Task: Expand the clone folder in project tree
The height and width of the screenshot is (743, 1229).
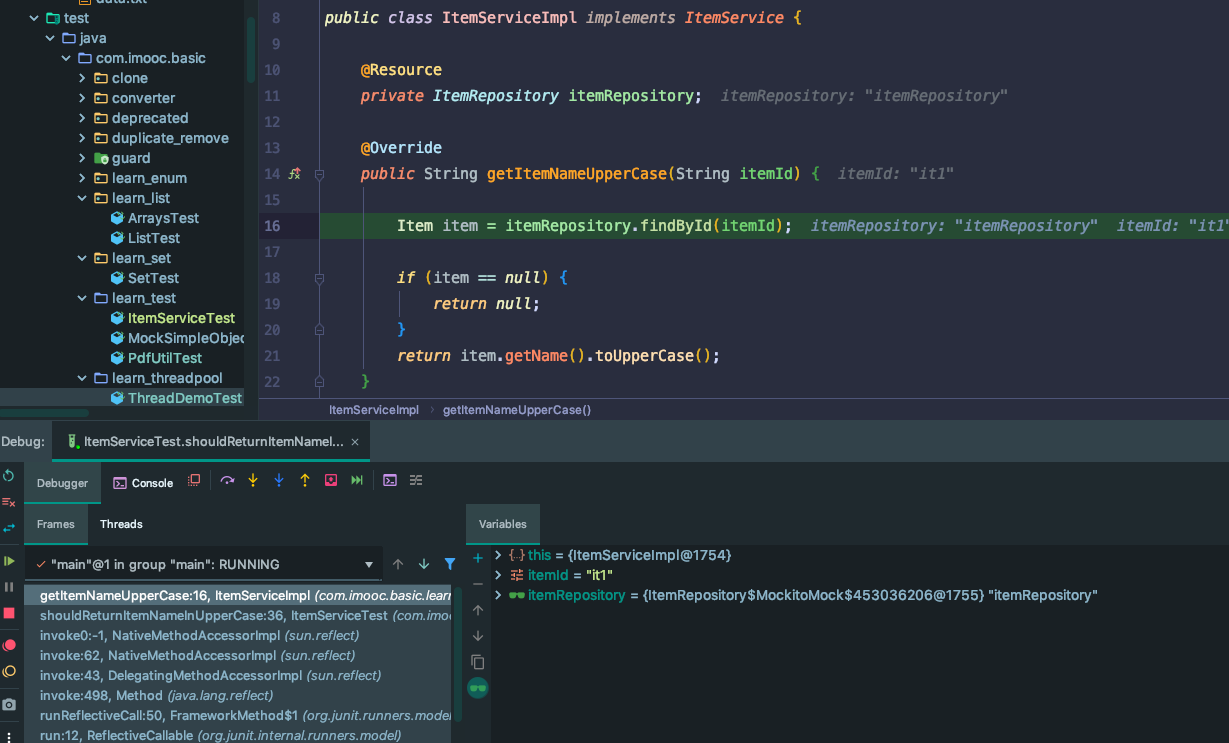Action: 83,78
